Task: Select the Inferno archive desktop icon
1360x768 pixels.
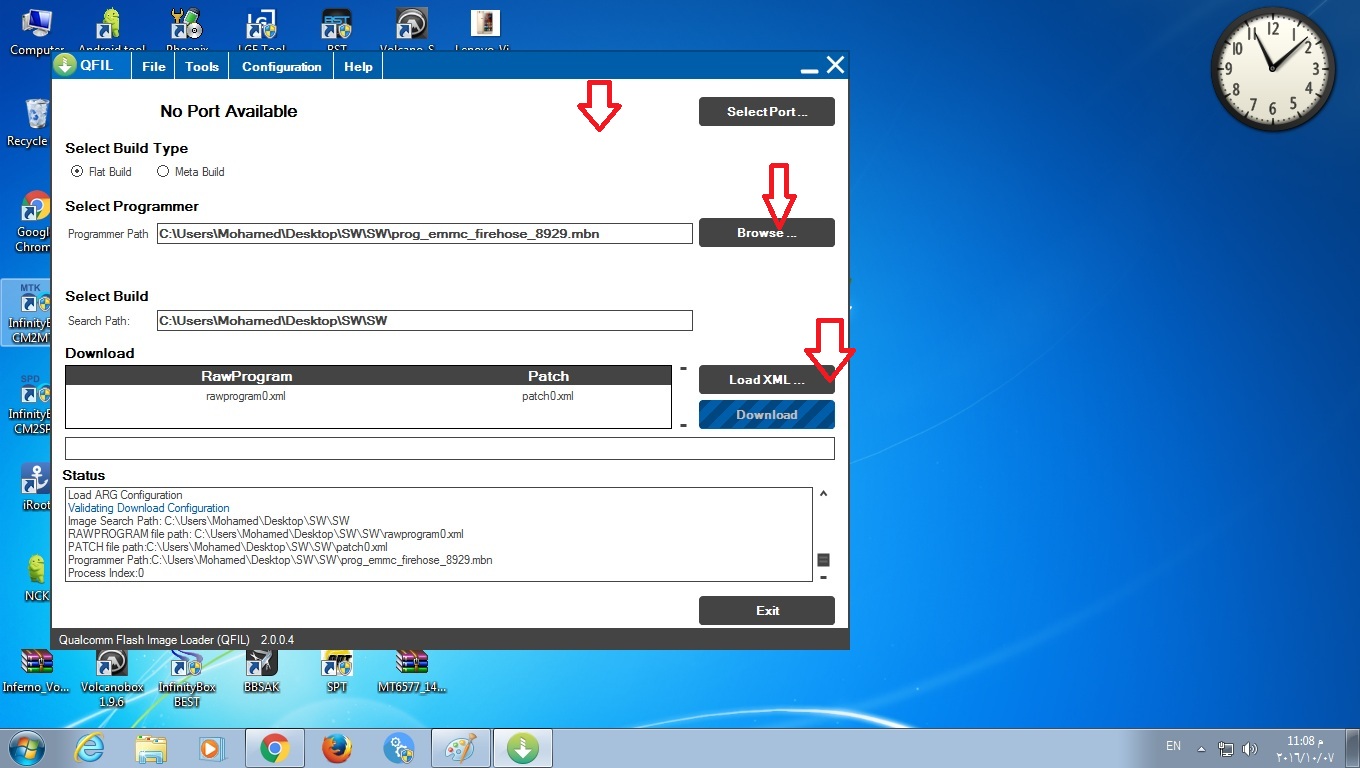Action: pos(37,671)
